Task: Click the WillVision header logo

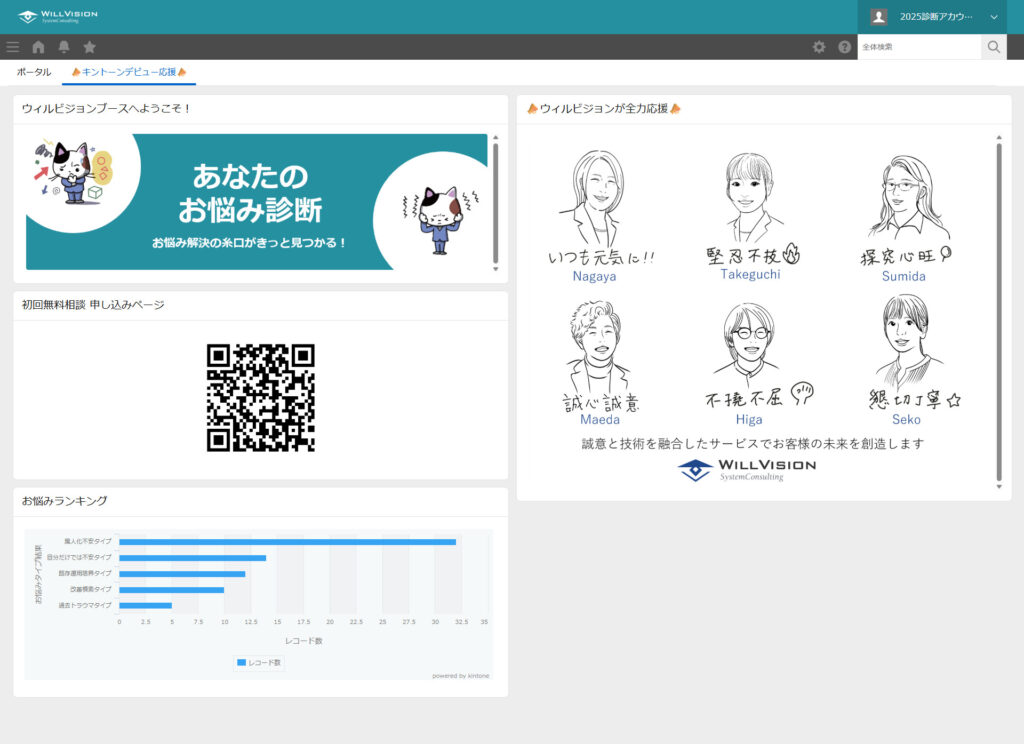Action: (57, 16)
